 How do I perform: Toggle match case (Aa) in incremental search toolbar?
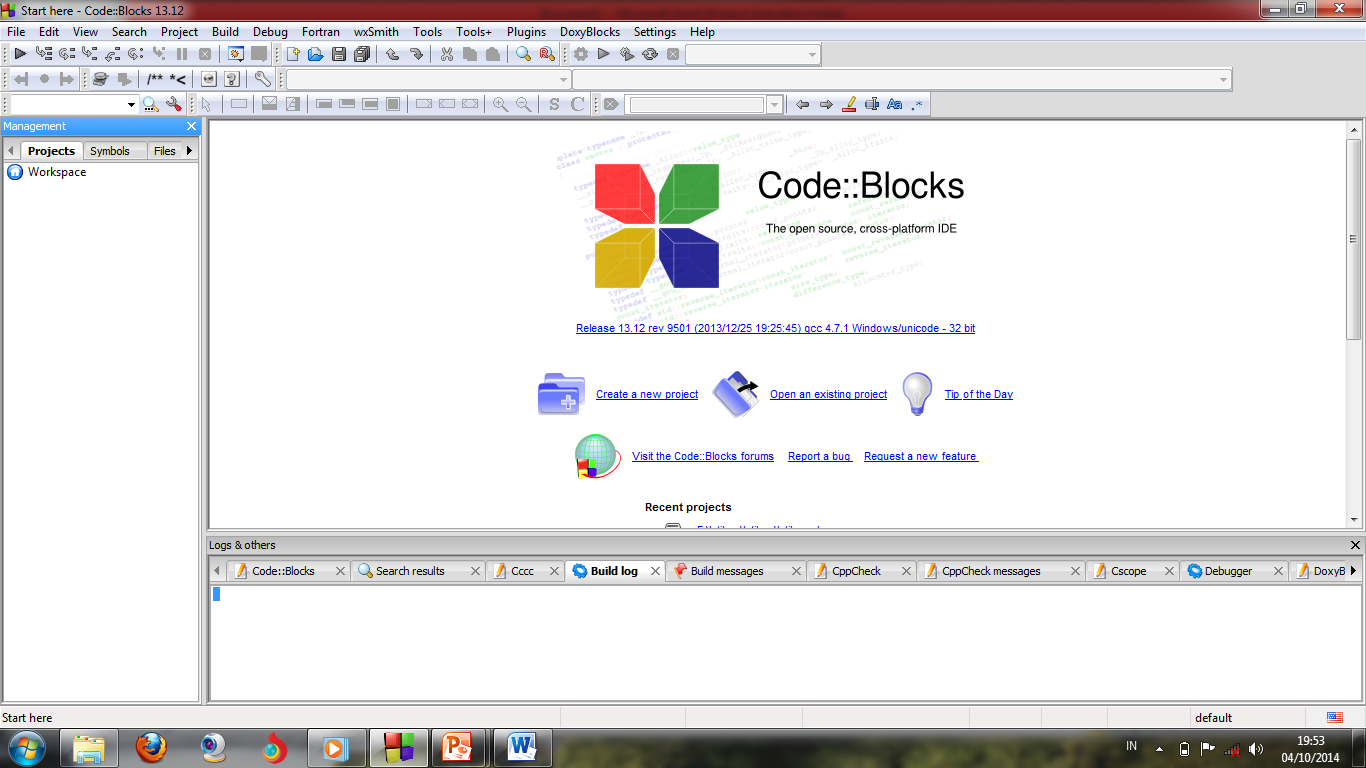894,103
